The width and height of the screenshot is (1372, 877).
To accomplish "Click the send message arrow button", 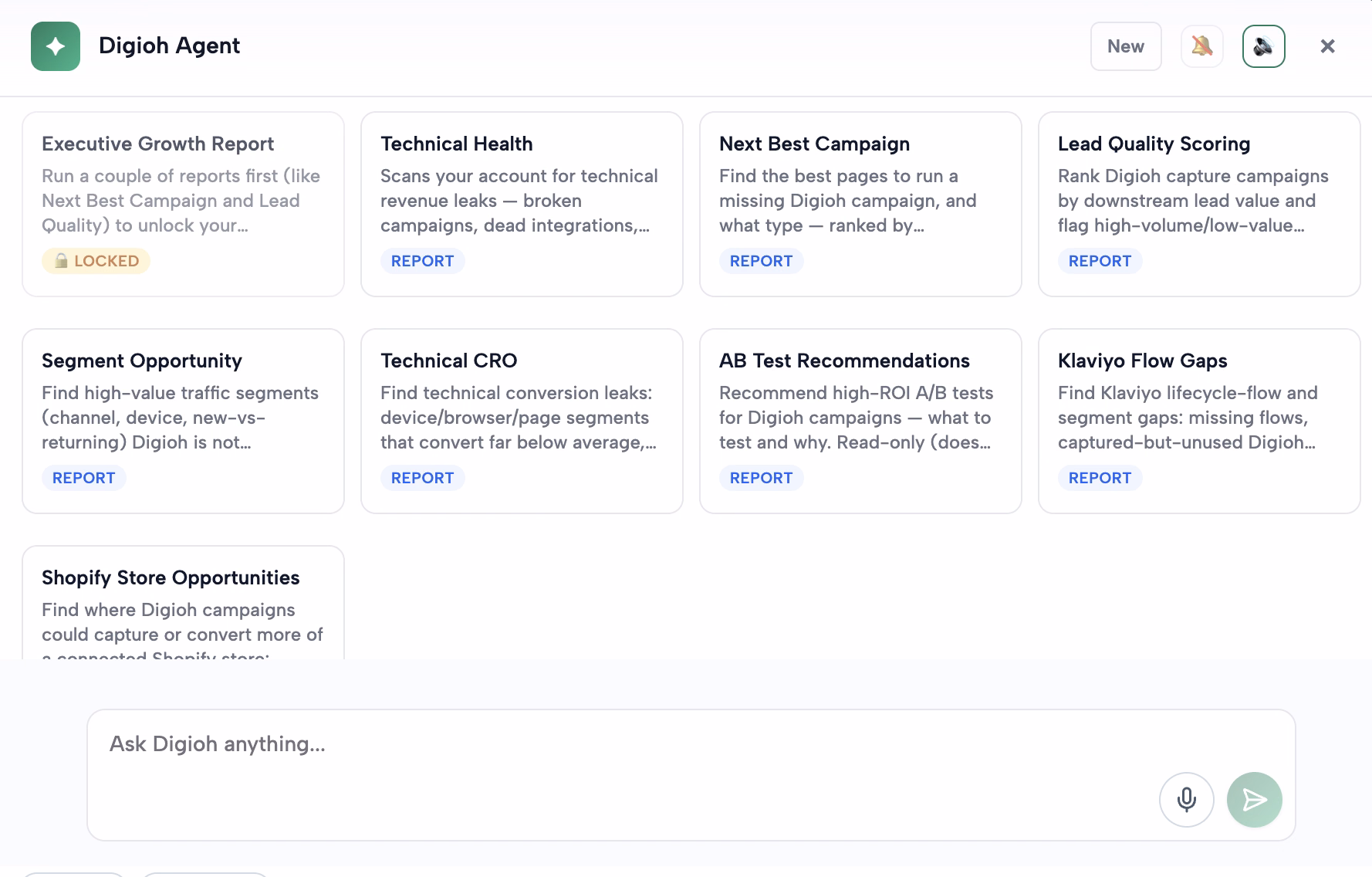I will point(1255,800).
